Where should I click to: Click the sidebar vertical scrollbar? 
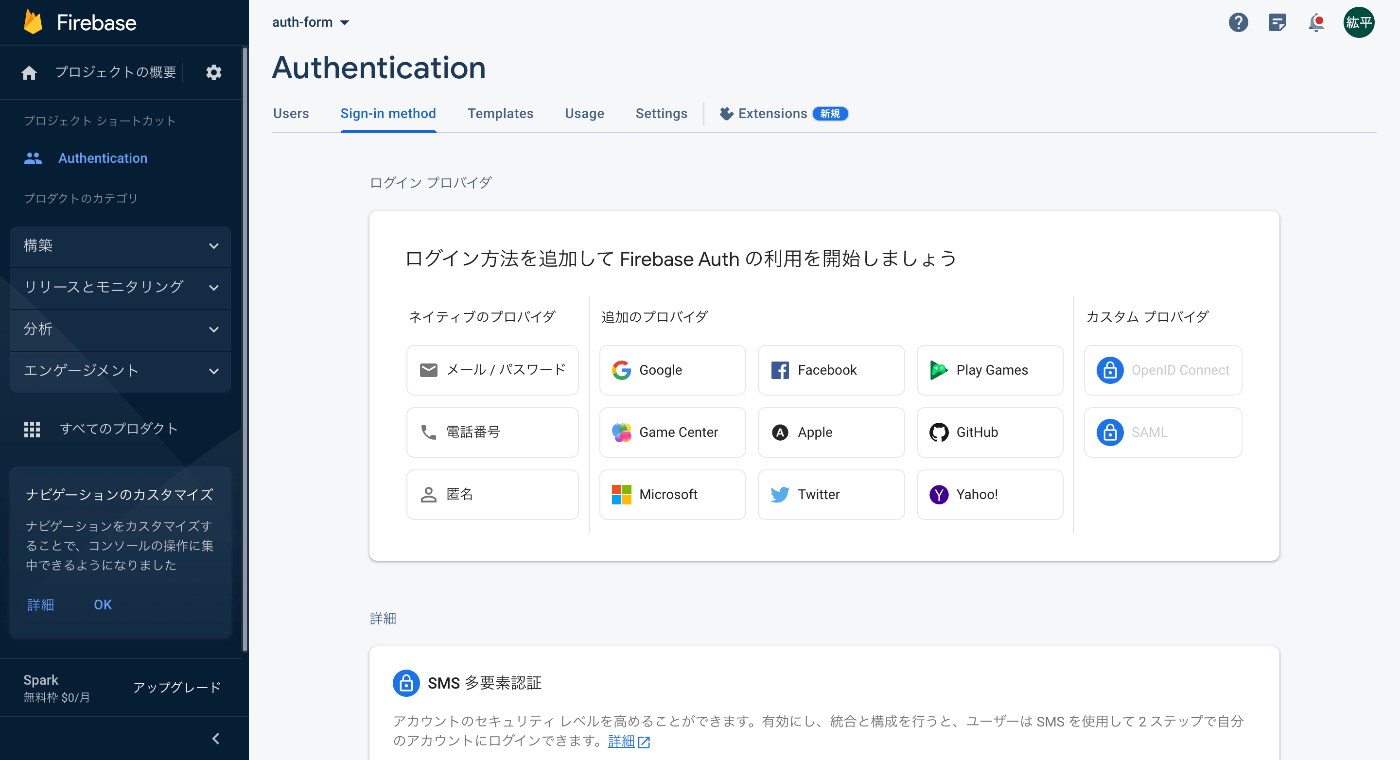point(245,350)
